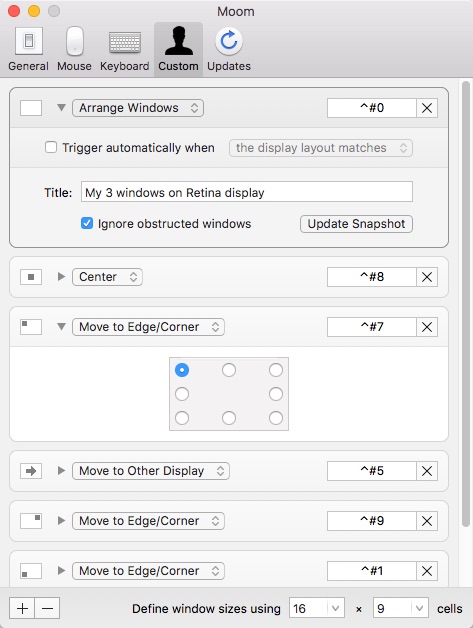Open the Center action dropdown
The image size is (473, 628).
[107, 277]
